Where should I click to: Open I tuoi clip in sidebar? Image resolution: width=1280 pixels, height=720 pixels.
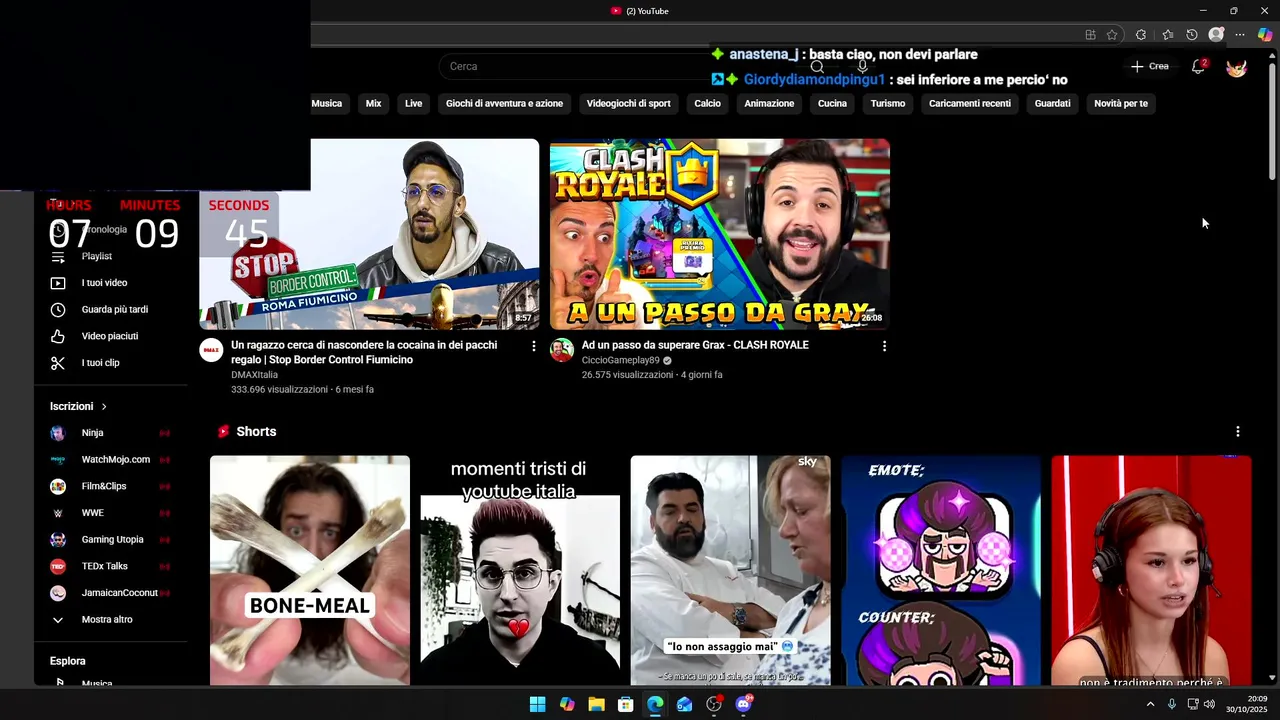point(110,363)
